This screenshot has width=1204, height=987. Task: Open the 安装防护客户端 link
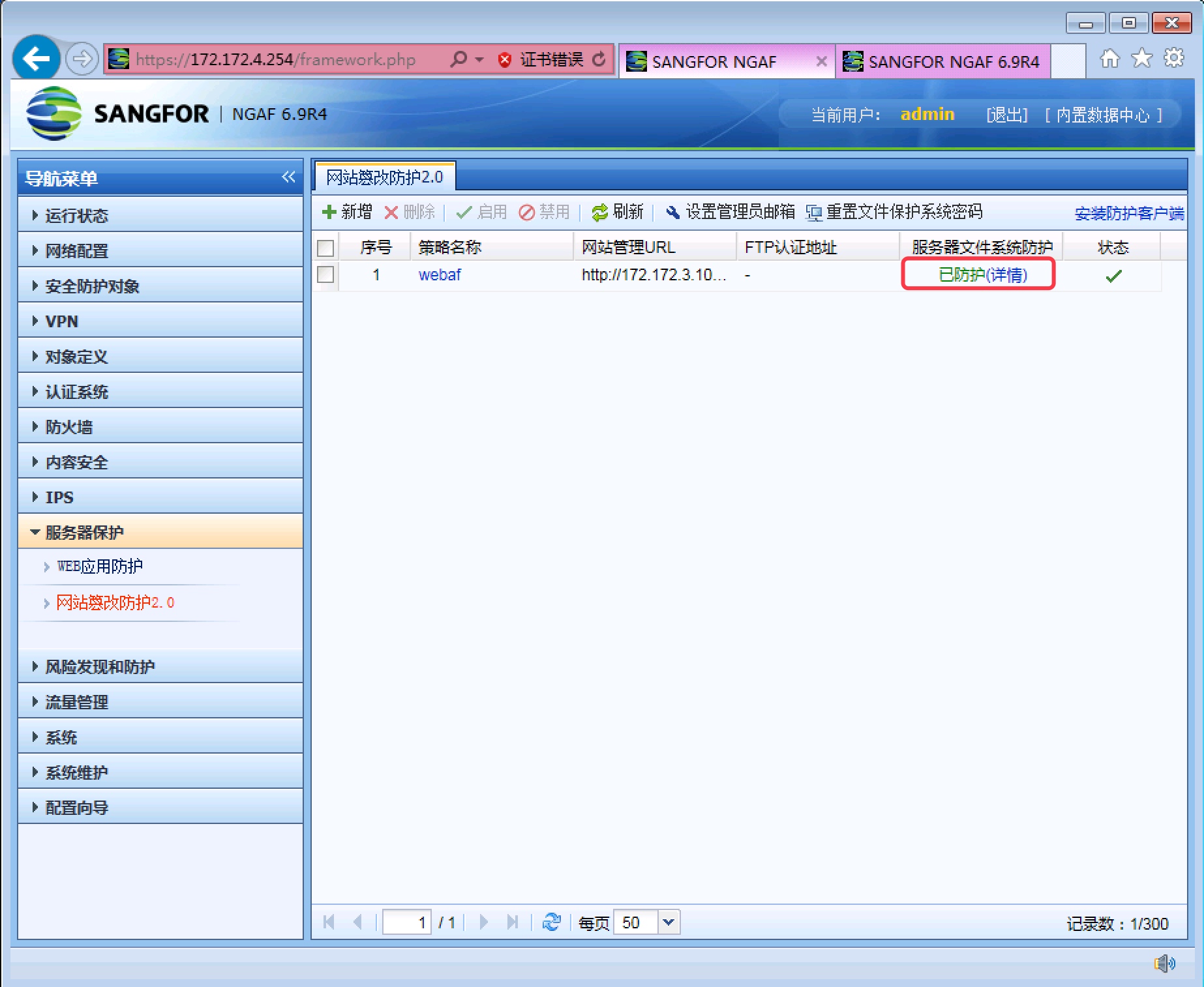point(1129,213)
